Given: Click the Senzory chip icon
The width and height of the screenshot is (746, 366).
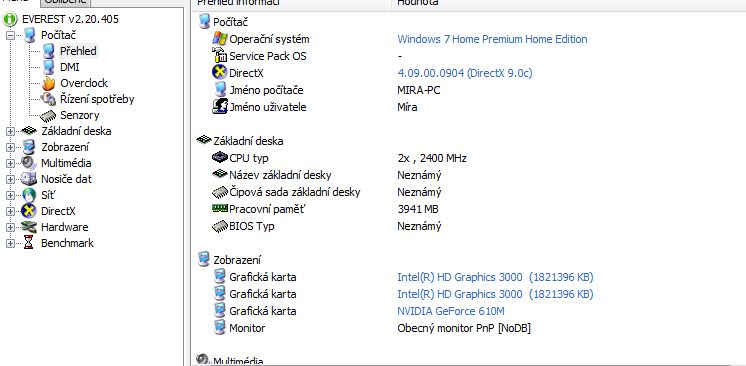Looking at the screenshot, I should (48, 116).
